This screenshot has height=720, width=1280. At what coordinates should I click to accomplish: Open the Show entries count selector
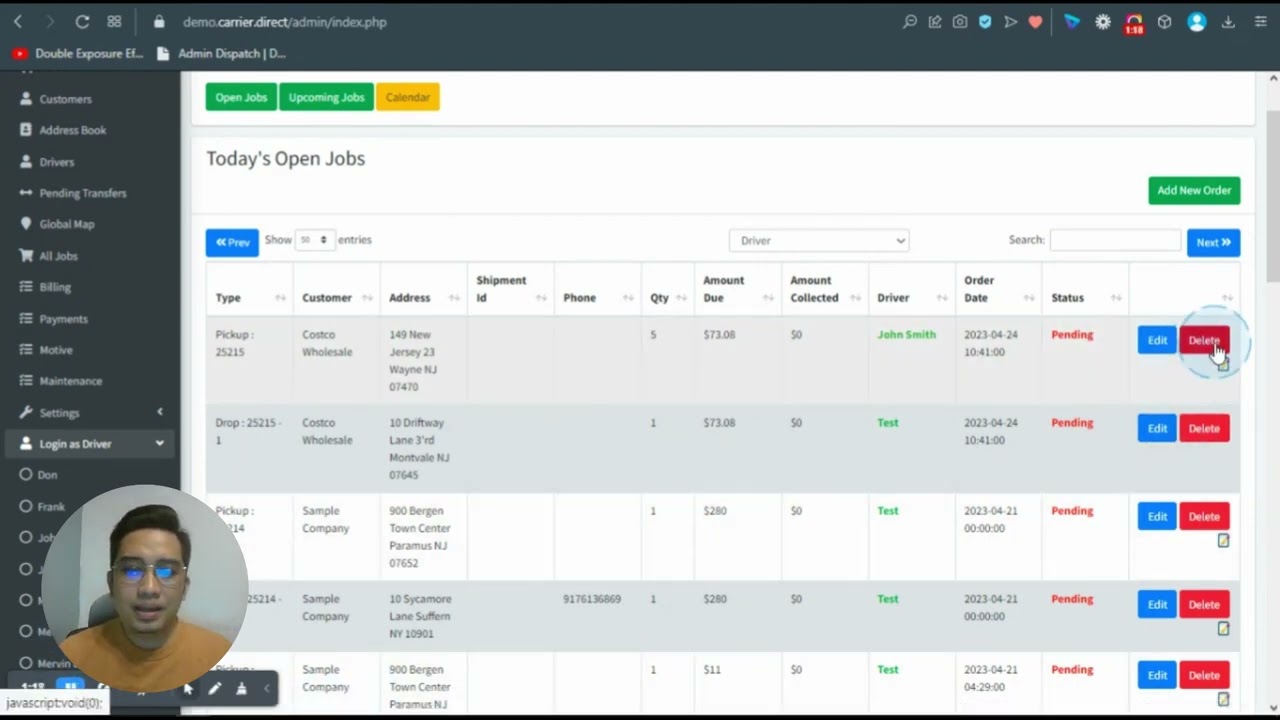(x=314, y=240)
